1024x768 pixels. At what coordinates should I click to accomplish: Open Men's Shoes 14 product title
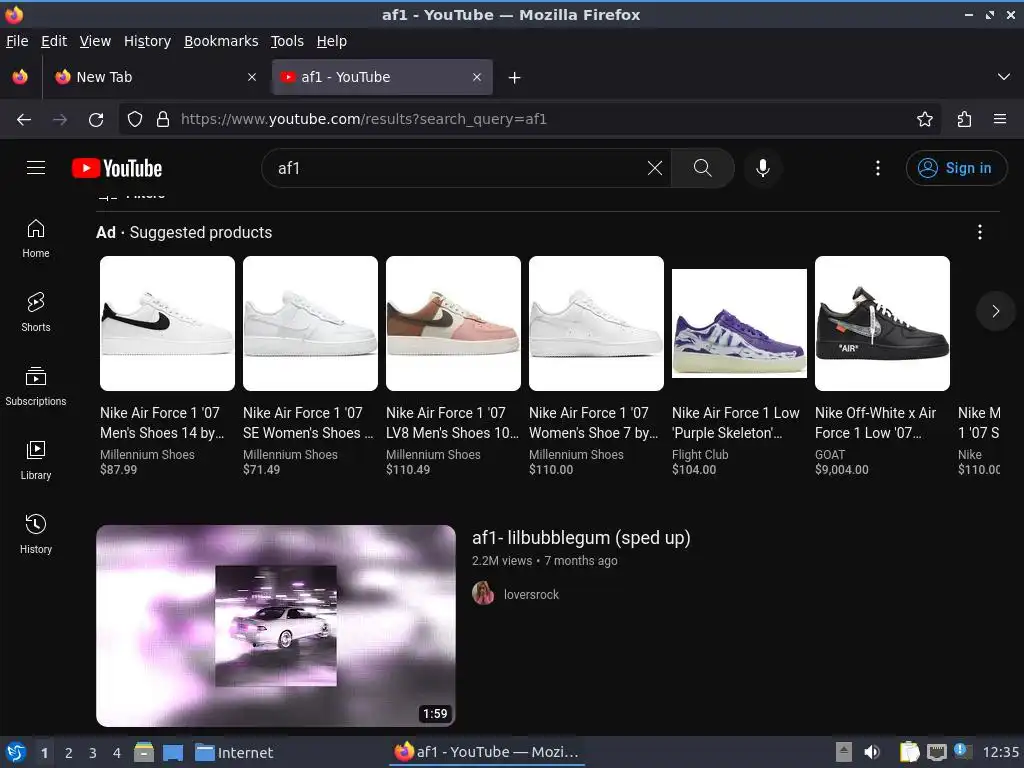(x=162, y=423)
